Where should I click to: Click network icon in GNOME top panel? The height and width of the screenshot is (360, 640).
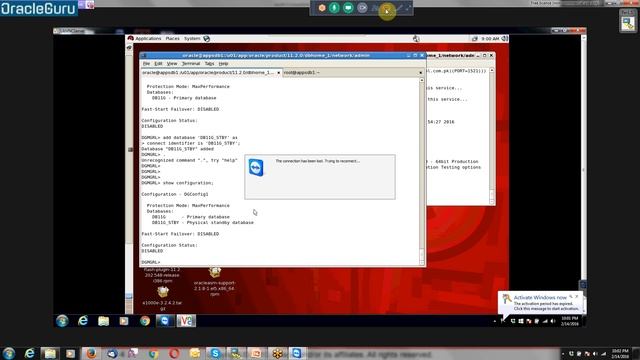pyautogui.click(x=475, y=39)
